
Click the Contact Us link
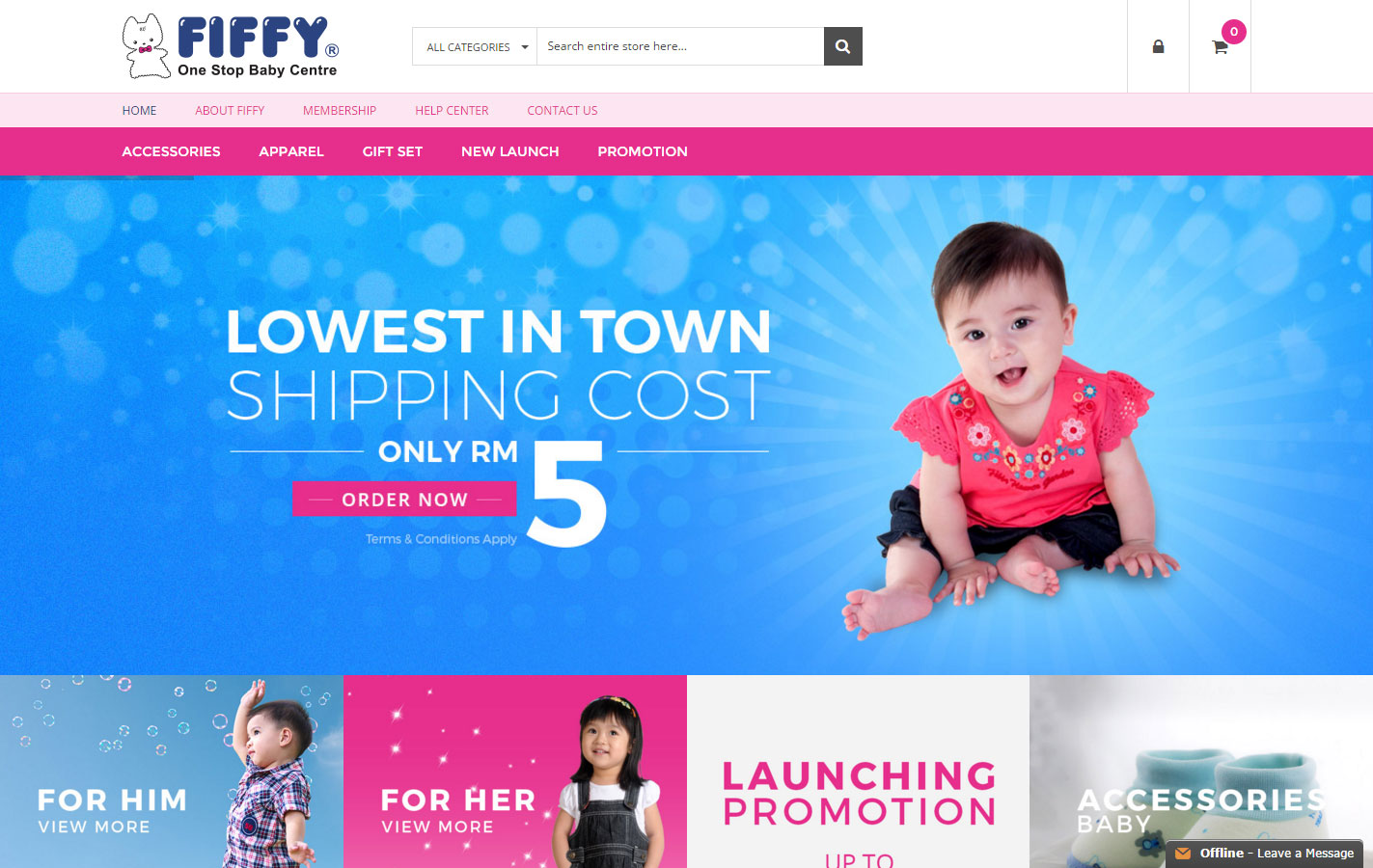563,111
